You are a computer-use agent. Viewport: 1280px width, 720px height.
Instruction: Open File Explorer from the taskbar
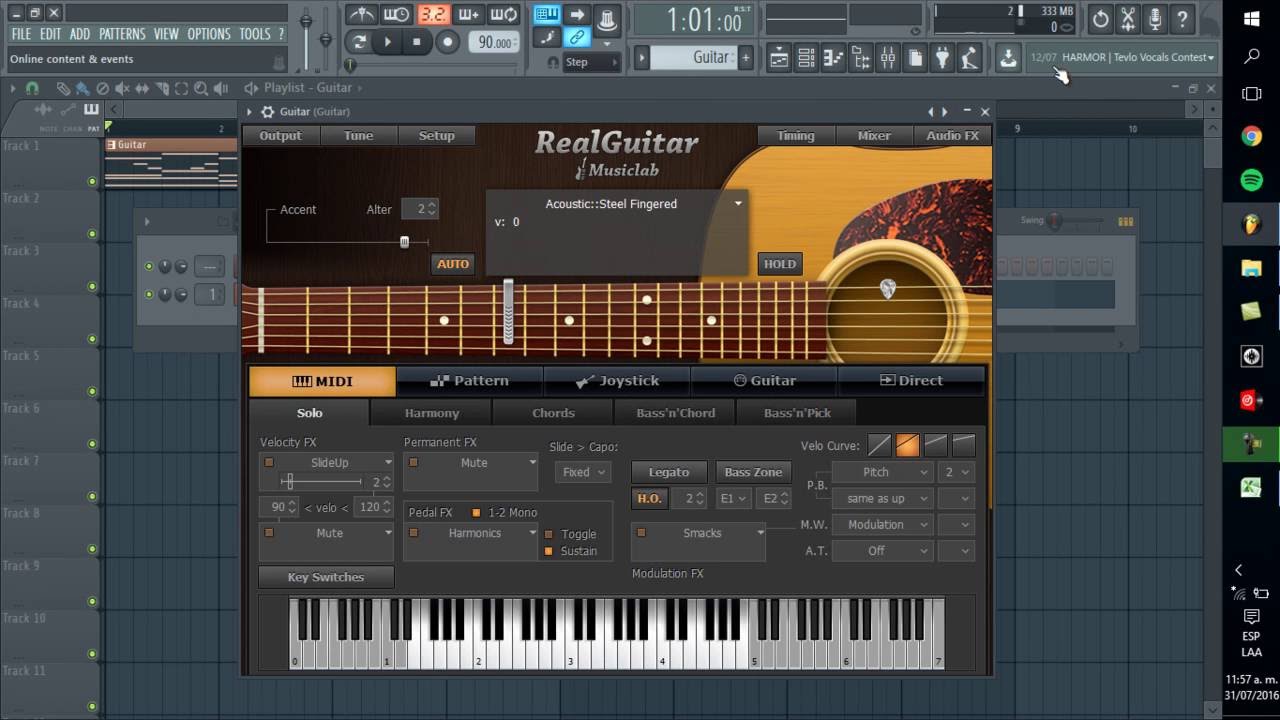click(x=1251, y=267)
